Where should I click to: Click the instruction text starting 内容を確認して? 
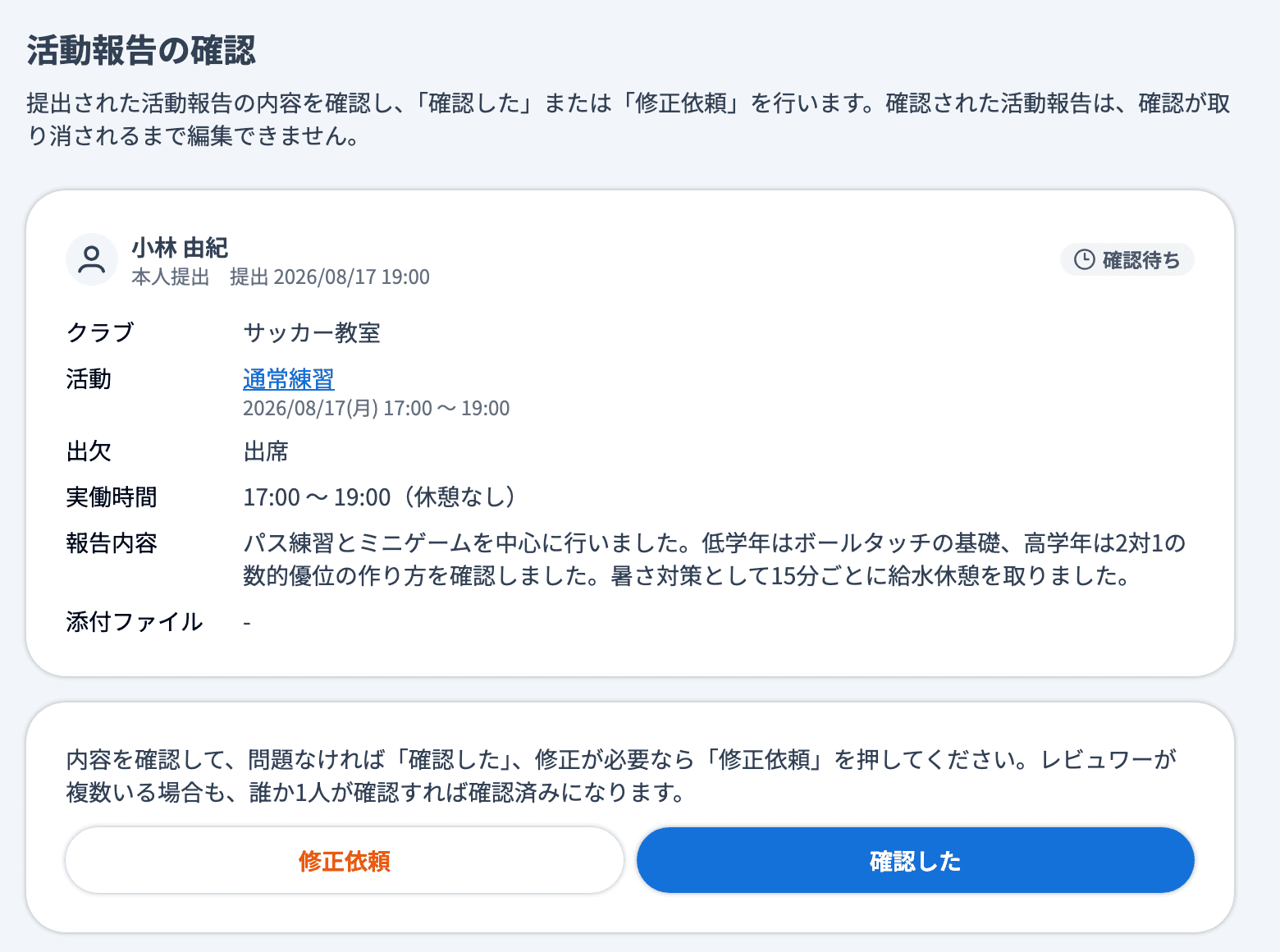pos(622,776)
